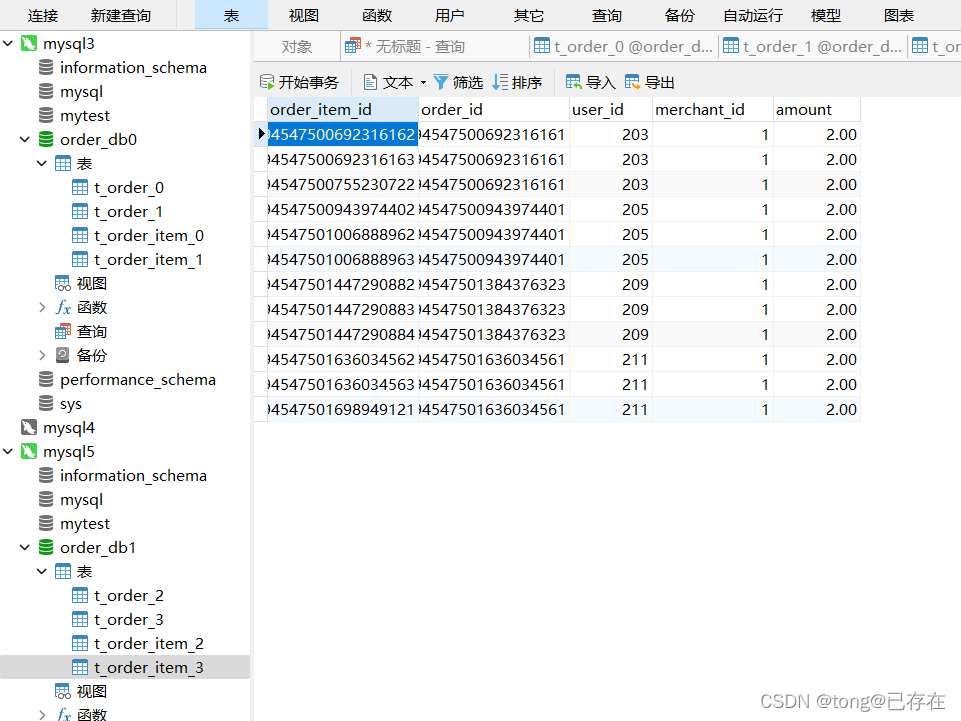Click the 函数 fx icon under order_db0

coord(63,308)
